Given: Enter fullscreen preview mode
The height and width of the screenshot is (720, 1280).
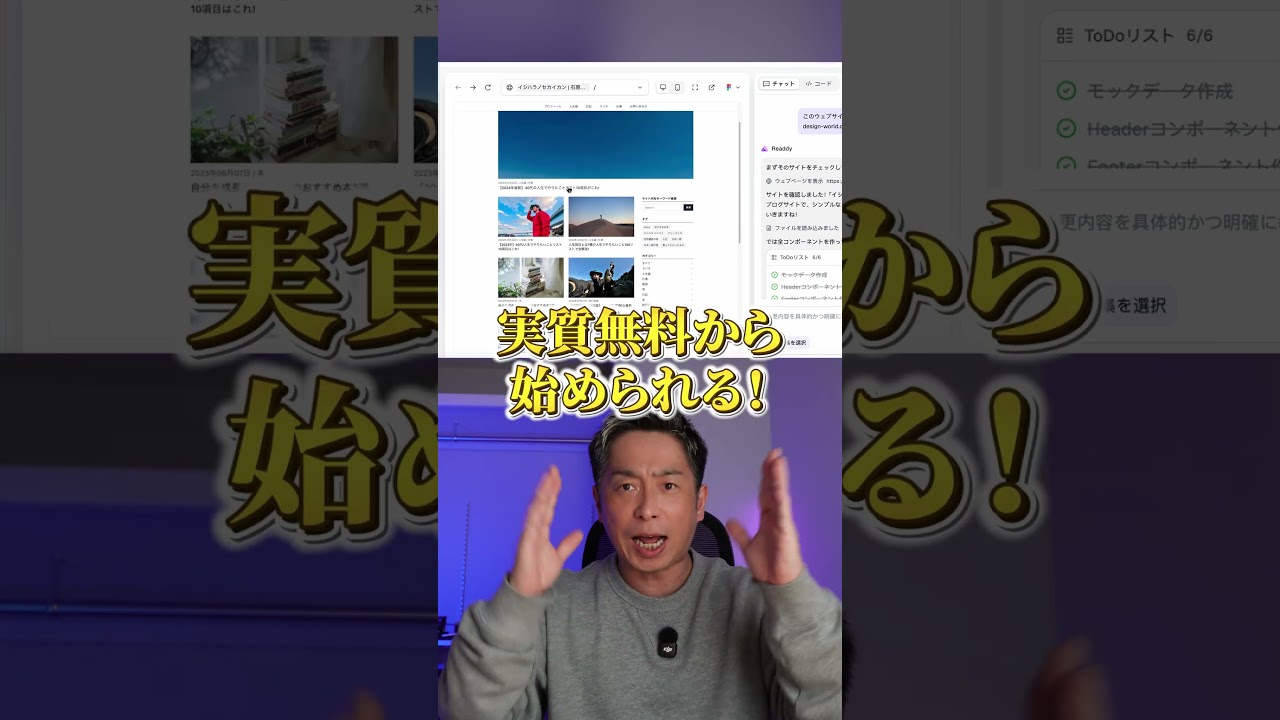Looking at the screenshot, I should pyautogui.click(x=695, y=87).
